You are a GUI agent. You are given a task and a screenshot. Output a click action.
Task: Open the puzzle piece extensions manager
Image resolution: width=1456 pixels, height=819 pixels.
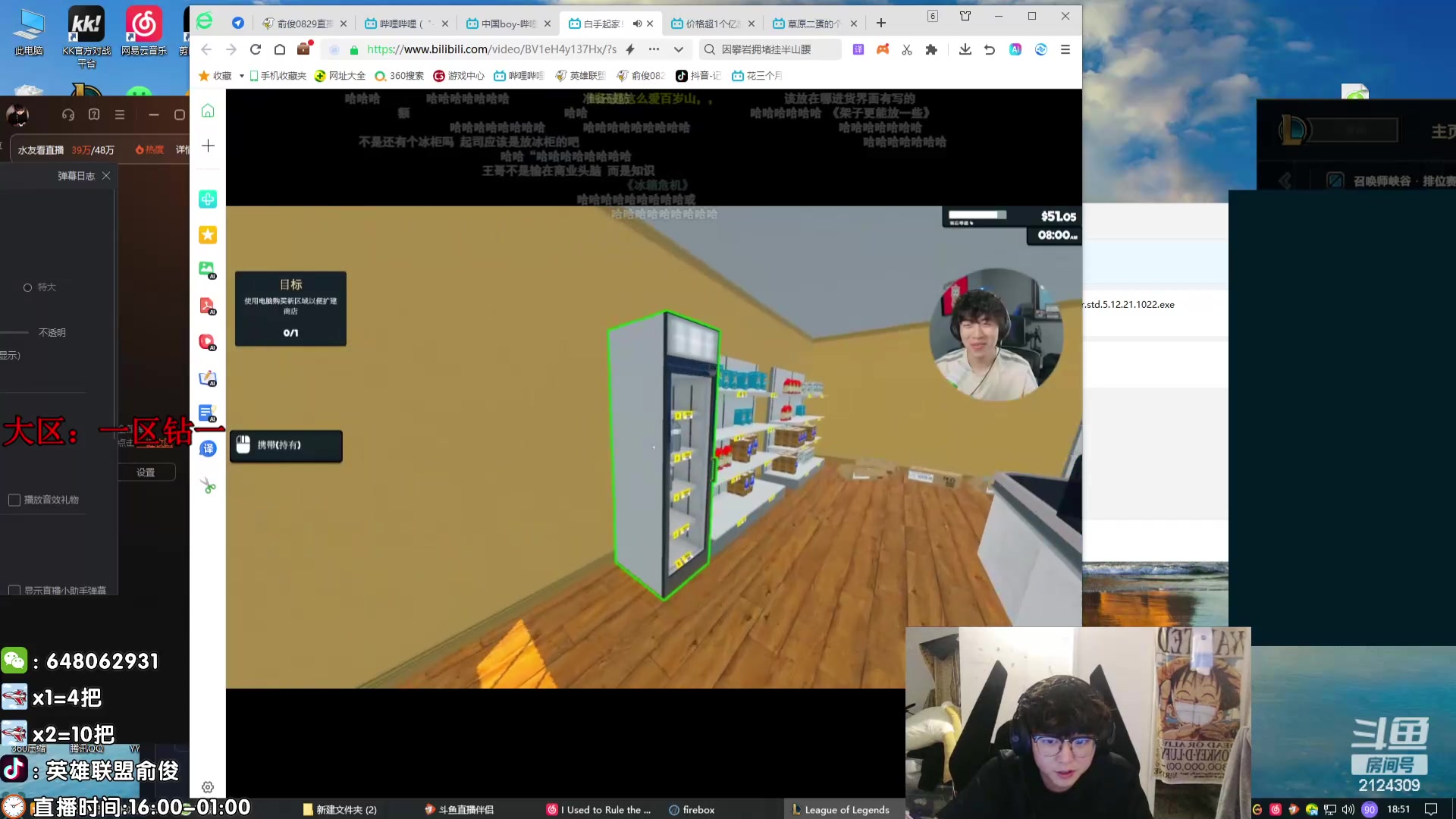931,49
